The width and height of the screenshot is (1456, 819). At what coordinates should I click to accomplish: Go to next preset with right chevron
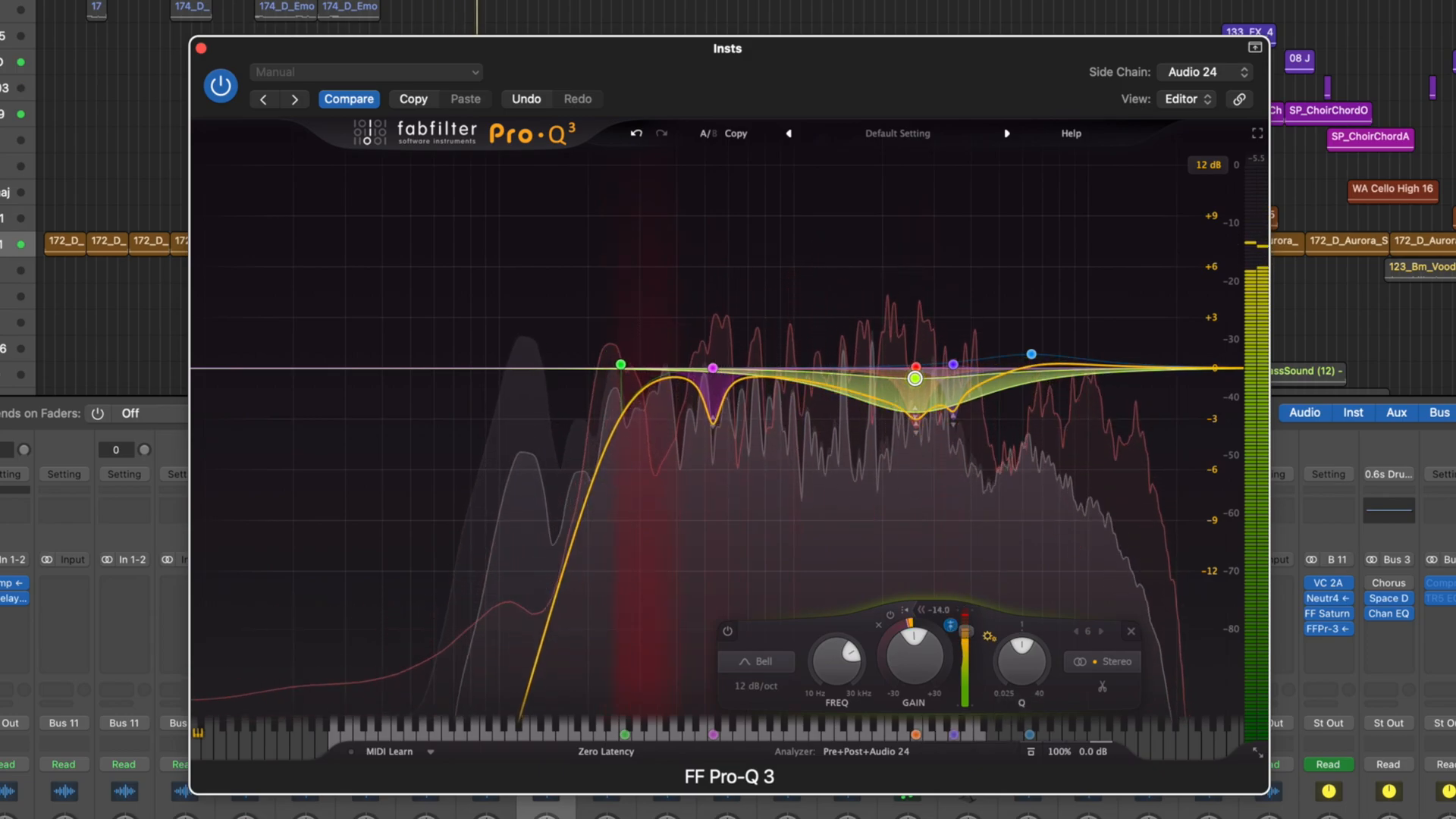[294, 99]
